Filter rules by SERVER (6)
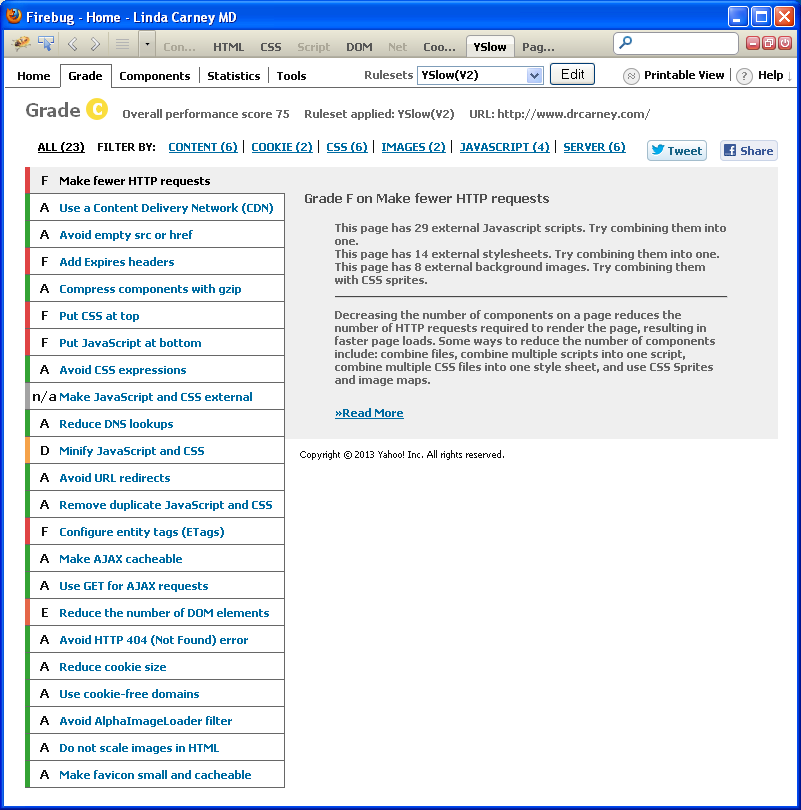This screenshot has width=801, height=810. point(594,147)
